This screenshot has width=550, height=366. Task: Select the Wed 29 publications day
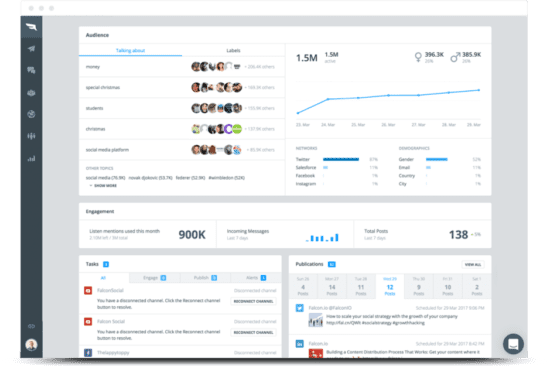[390, 286]
